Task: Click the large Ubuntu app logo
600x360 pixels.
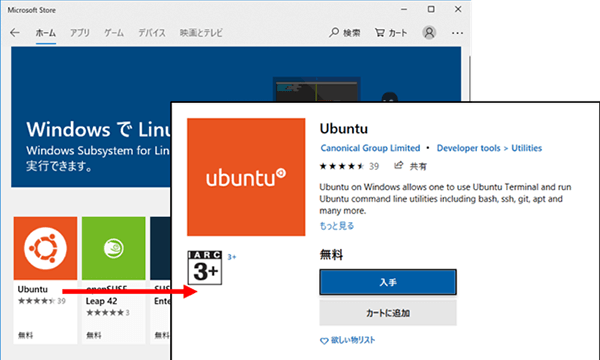Action: pyautogui.click(x=246, y=177)
